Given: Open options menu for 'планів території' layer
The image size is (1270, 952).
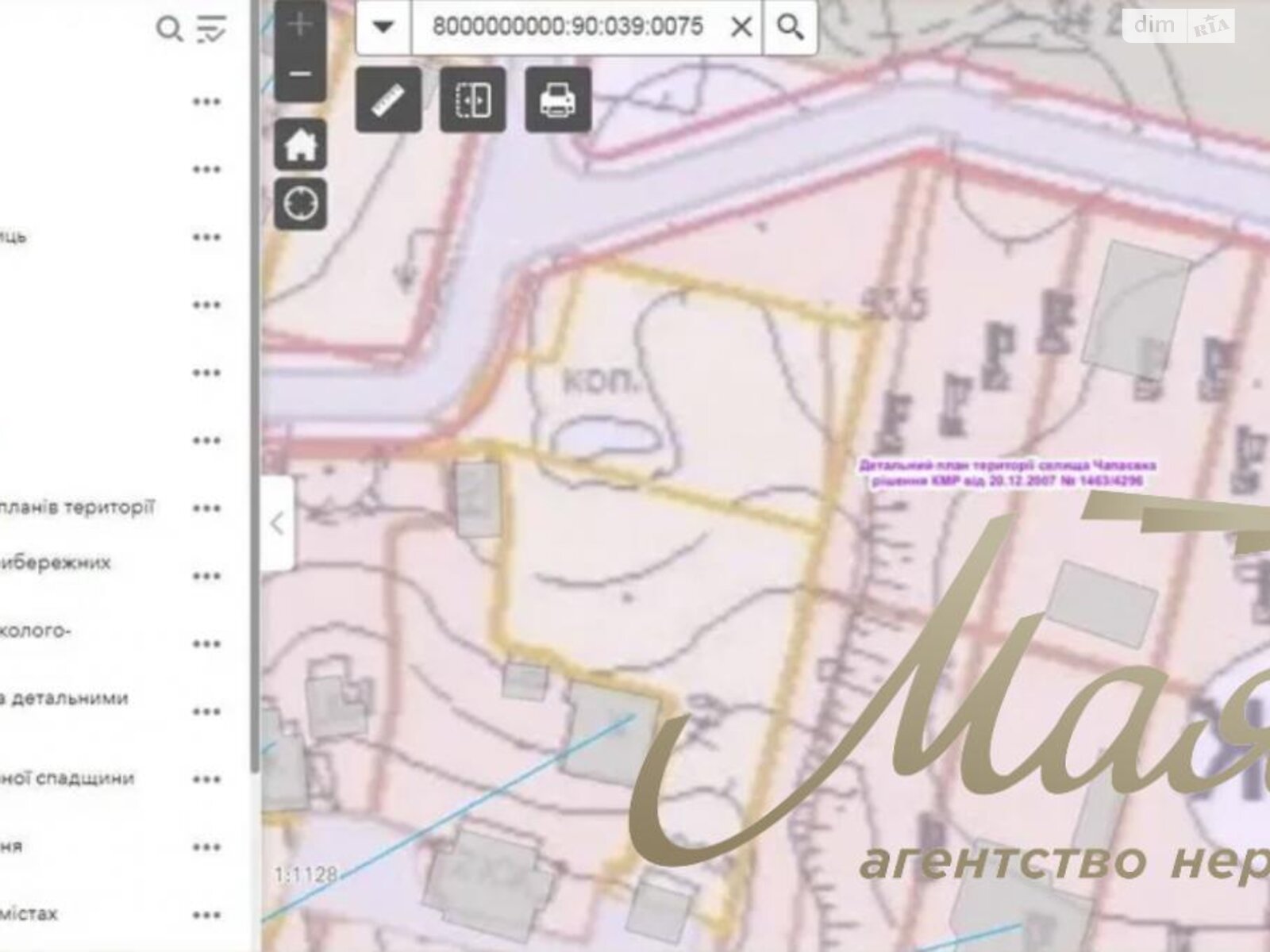Looking at the screenshot, I should [206, 509].
